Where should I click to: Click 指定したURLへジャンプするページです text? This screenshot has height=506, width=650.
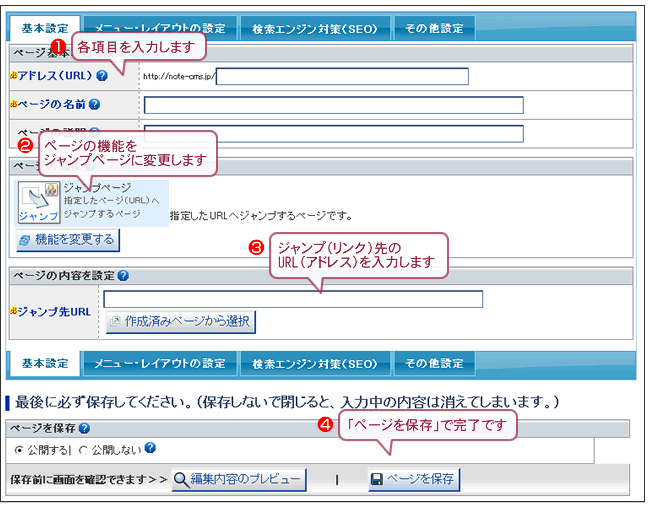[x=261, y=216]
